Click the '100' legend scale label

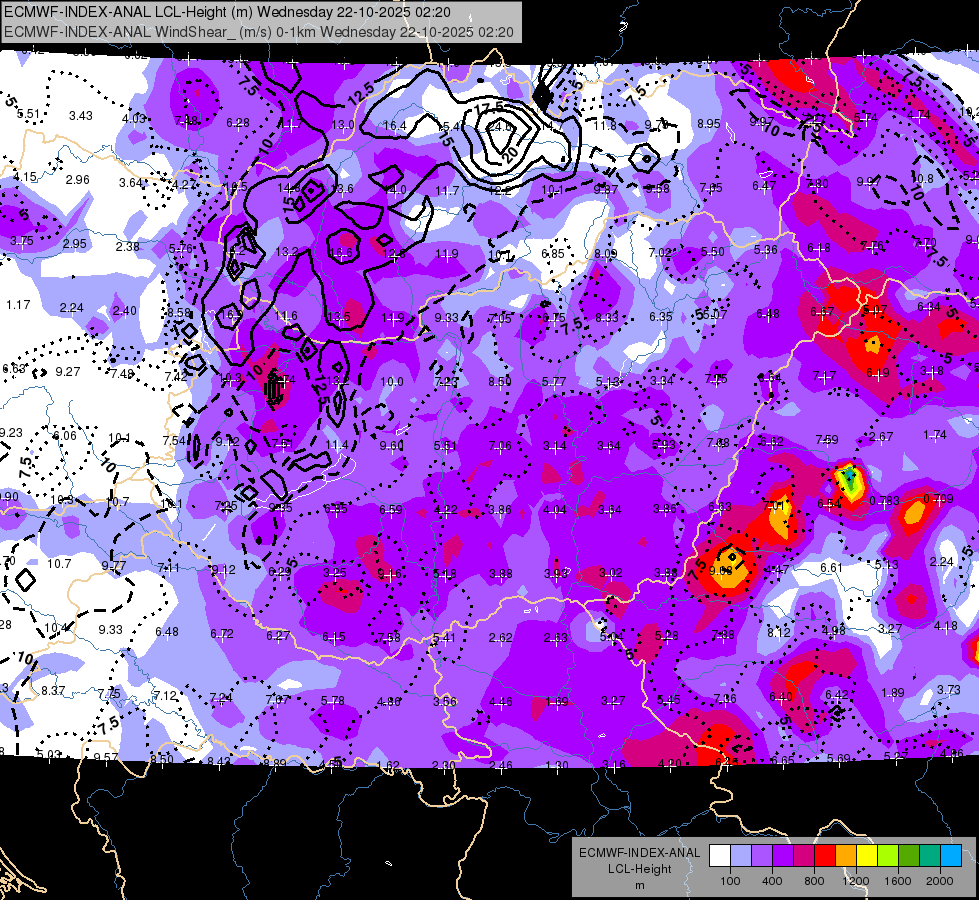click(x=731, y=881)
